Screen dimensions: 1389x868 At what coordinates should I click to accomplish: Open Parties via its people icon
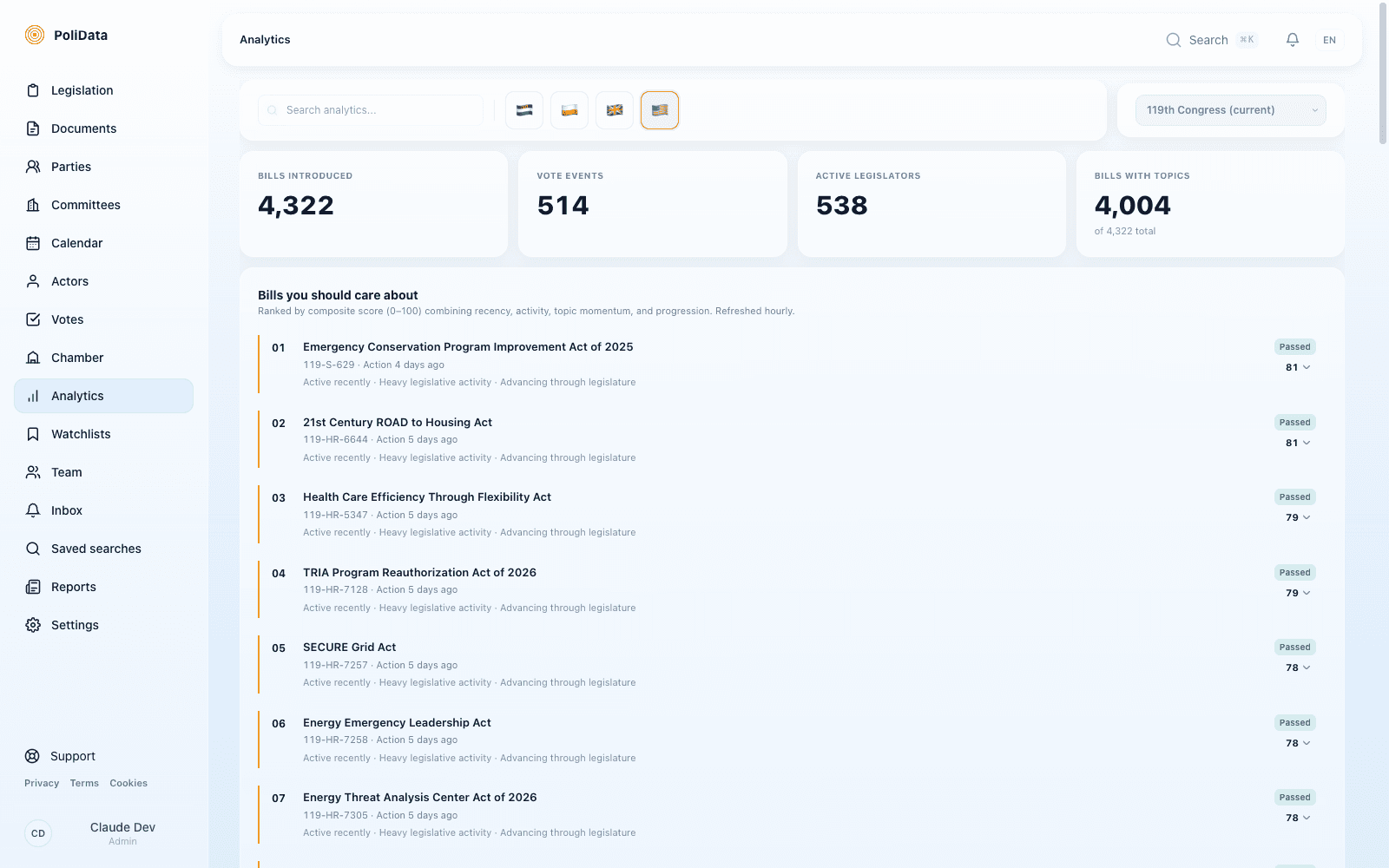tap(33, 167)
